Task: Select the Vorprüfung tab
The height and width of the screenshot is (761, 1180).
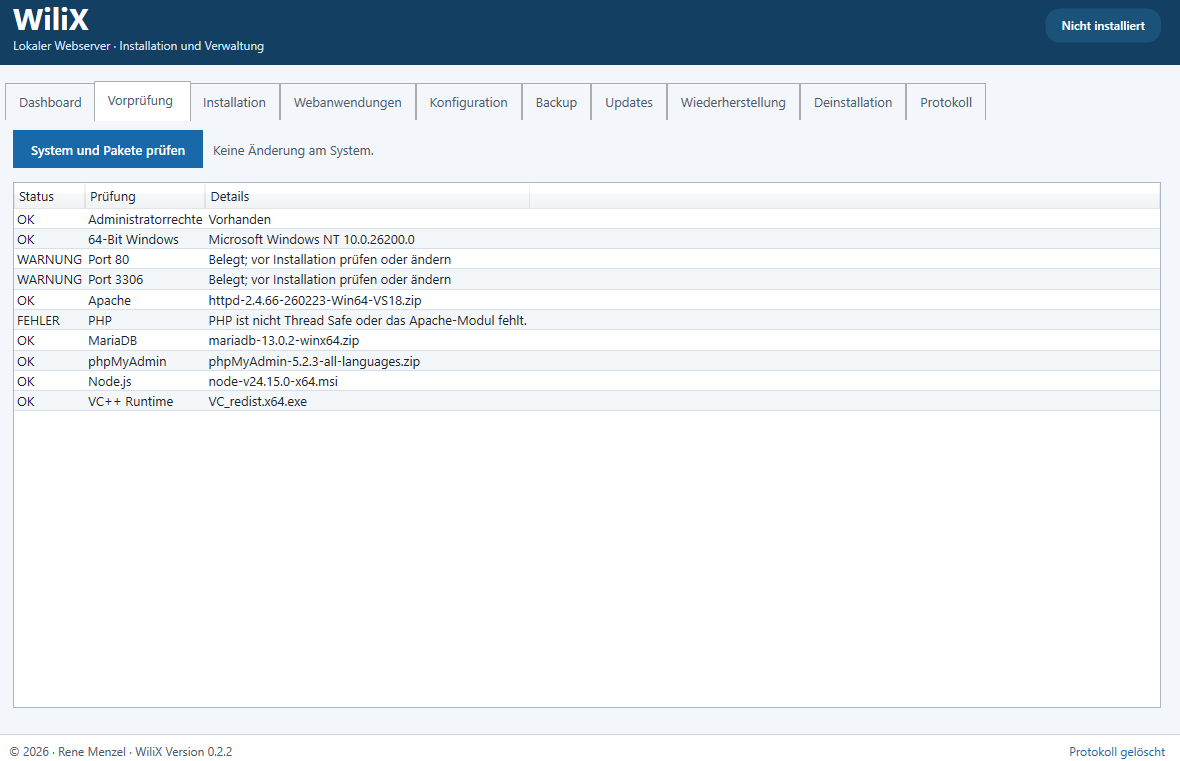Action: tap(141, 101)
